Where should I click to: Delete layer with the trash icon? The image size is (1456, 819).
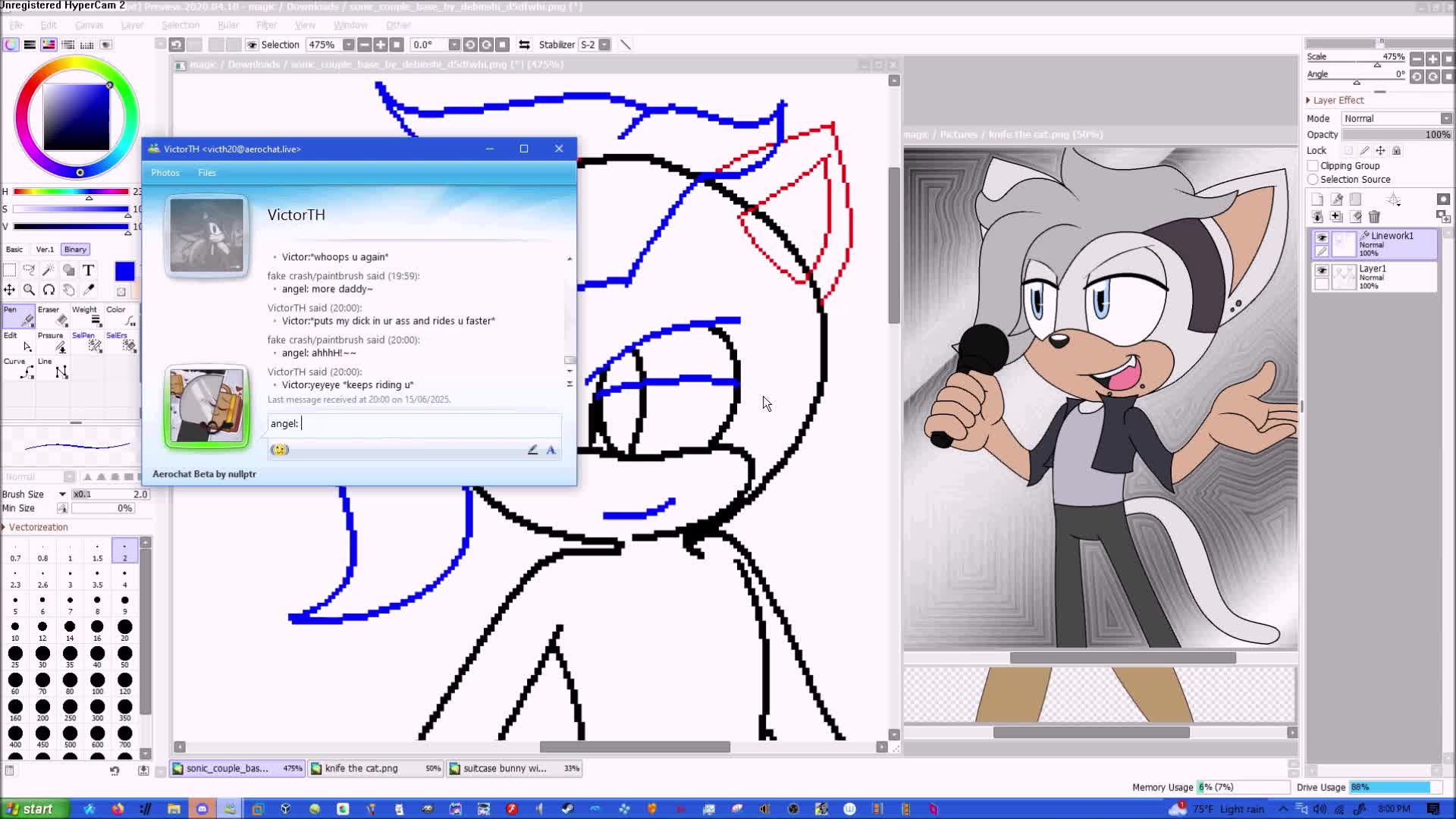pyautogui.click(x=1374, y=217)
